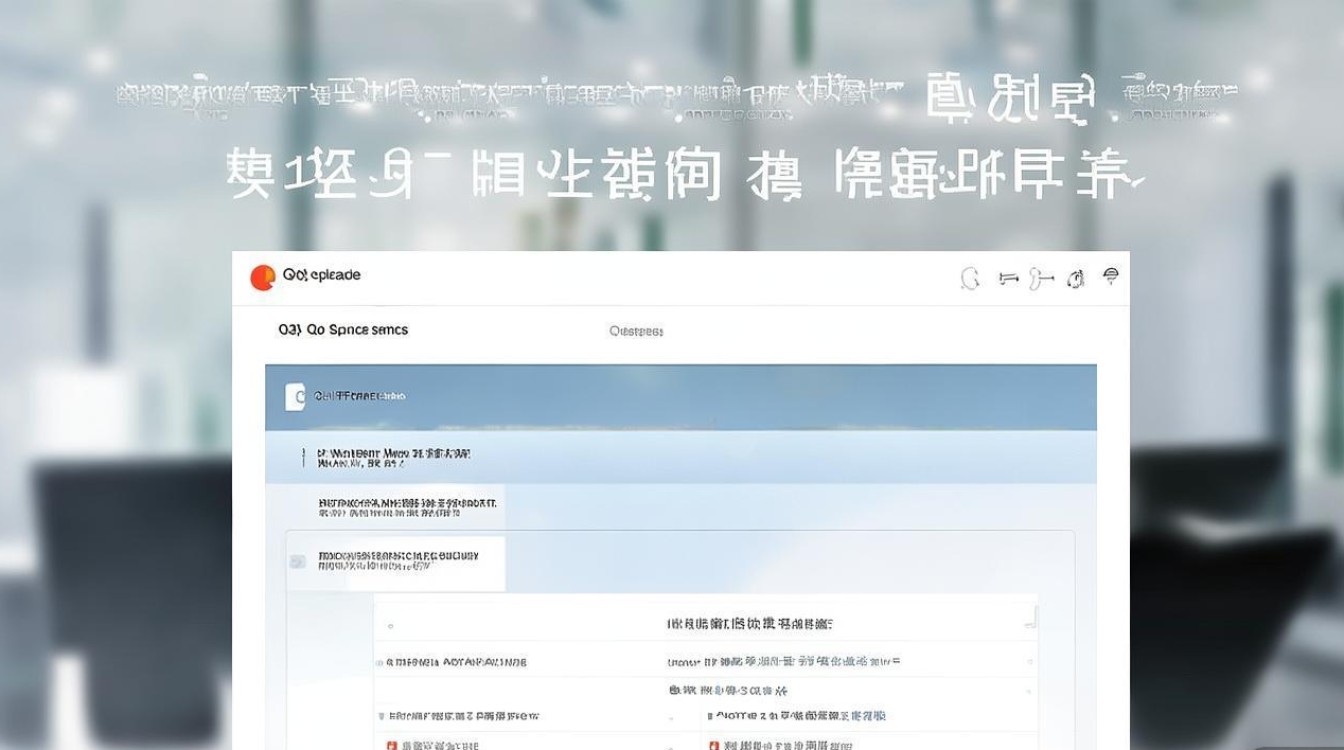Click the small gray icon beside third list entry
The width and height of the screenshot is (1344, 750).
pyautogui.click(x=297, y=562)
